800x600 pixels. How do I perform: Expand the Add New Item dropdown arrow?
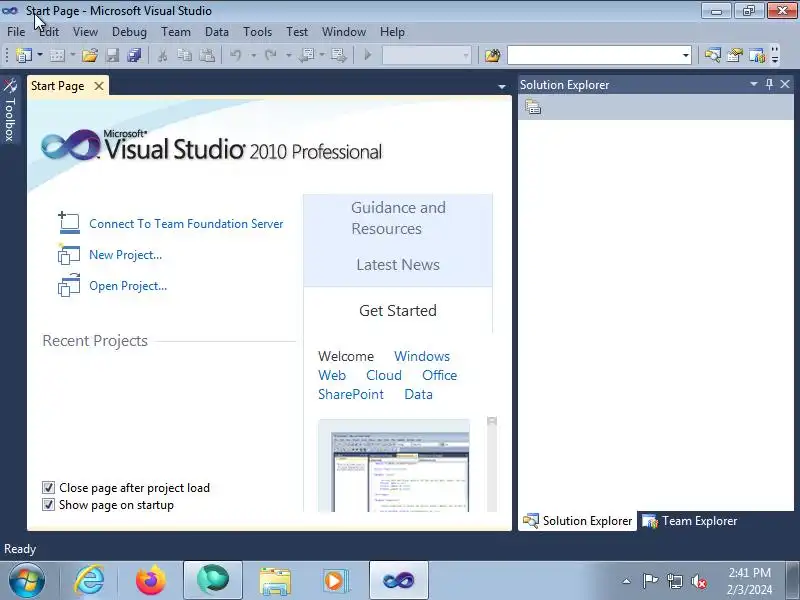(73, 55)
